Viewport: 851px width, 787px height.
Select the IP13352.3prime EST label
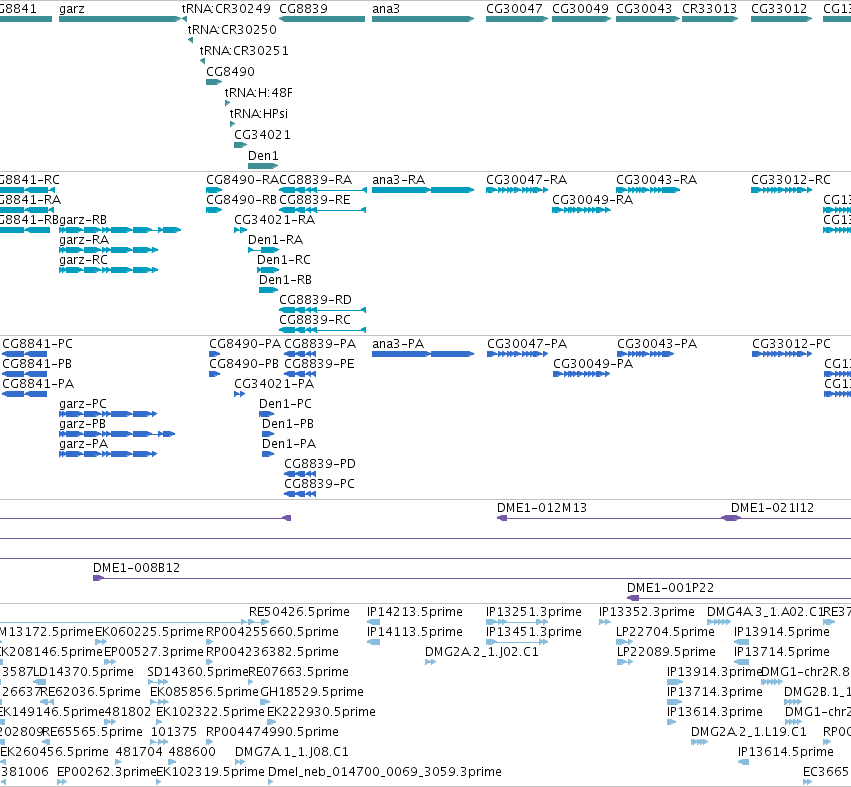pos(646,612)
